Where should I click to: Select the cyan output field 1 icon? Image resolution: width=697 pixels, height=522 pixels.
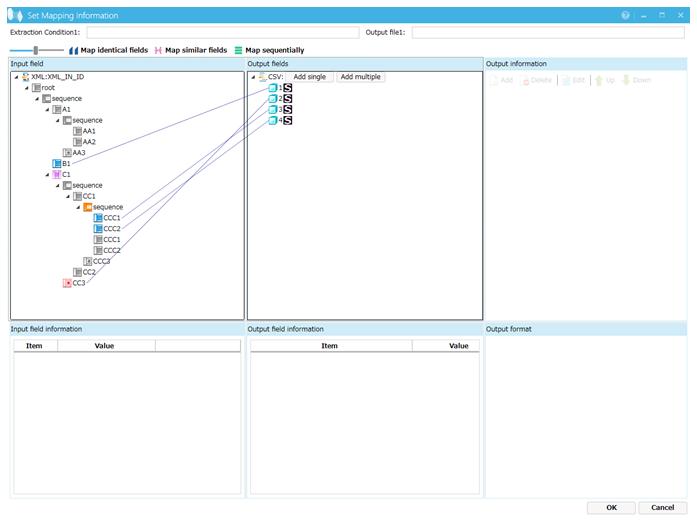coord(271,88)
